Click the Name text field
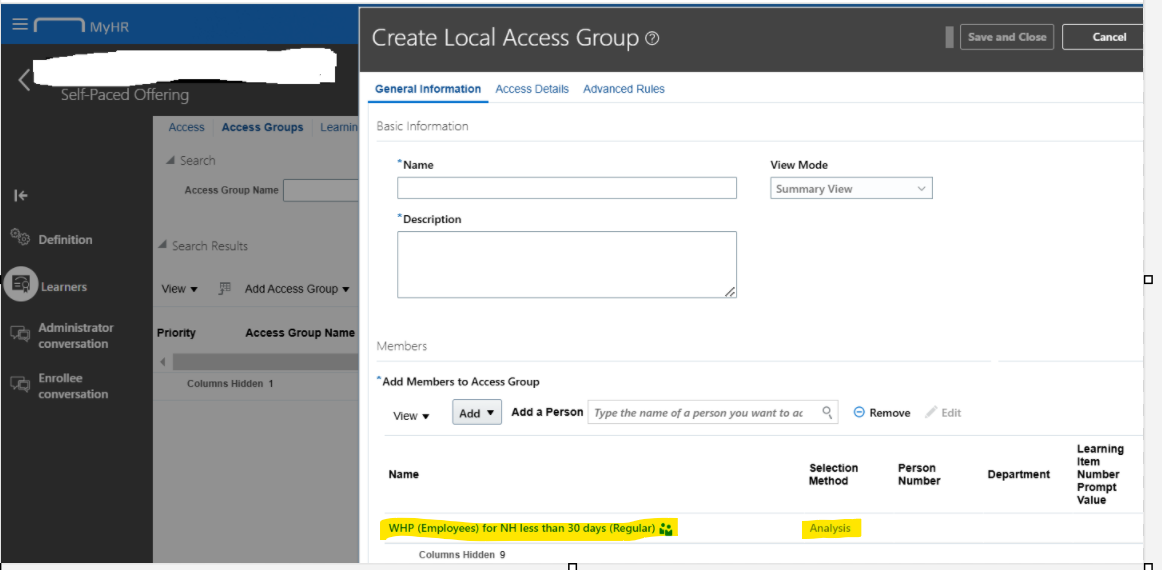 tap(567, 188)
